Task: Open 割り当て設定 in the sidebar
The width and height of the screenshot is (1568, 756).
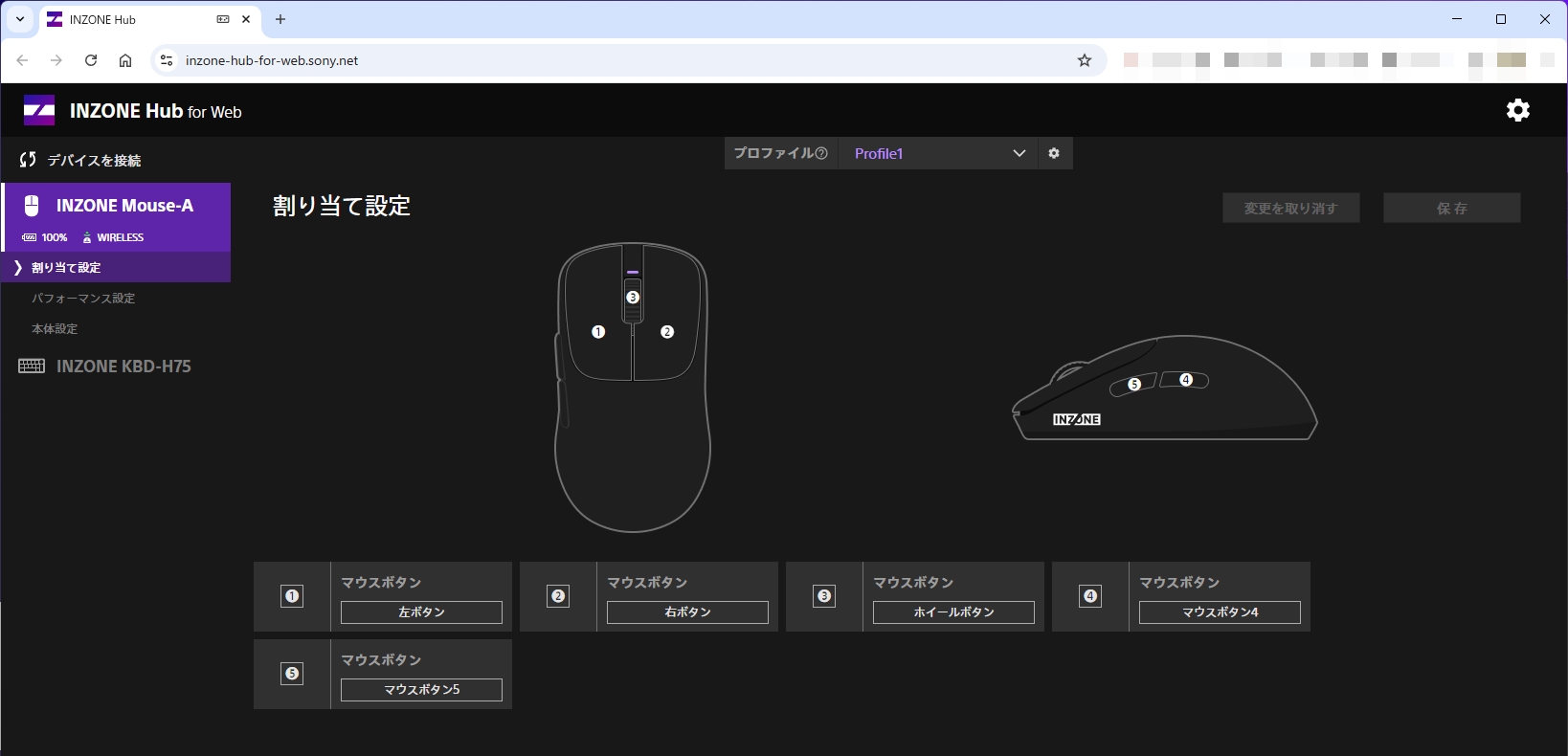Action: coord(116,267)
